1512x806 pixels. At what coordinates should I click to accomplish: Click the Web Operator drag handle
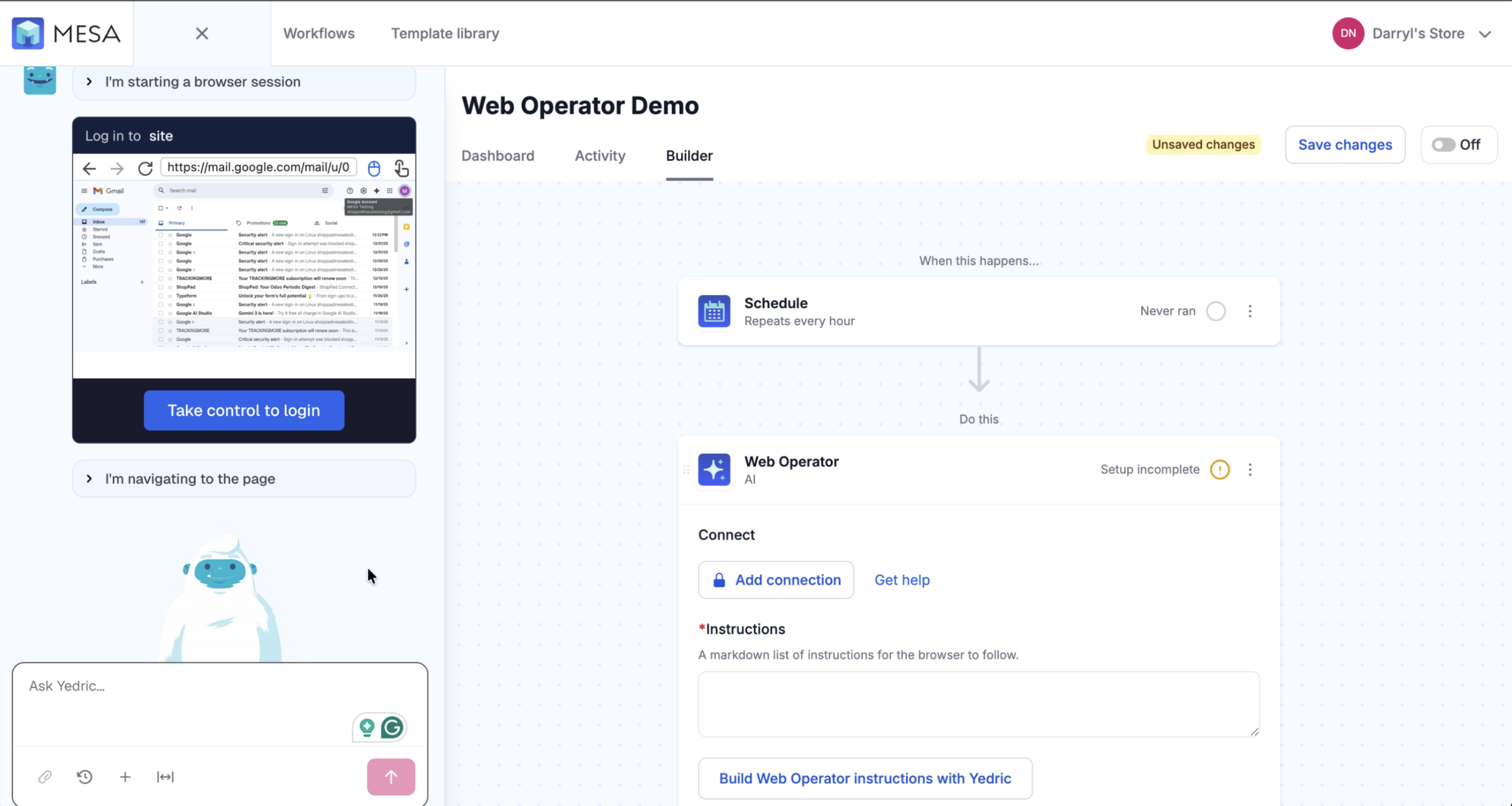686,470
